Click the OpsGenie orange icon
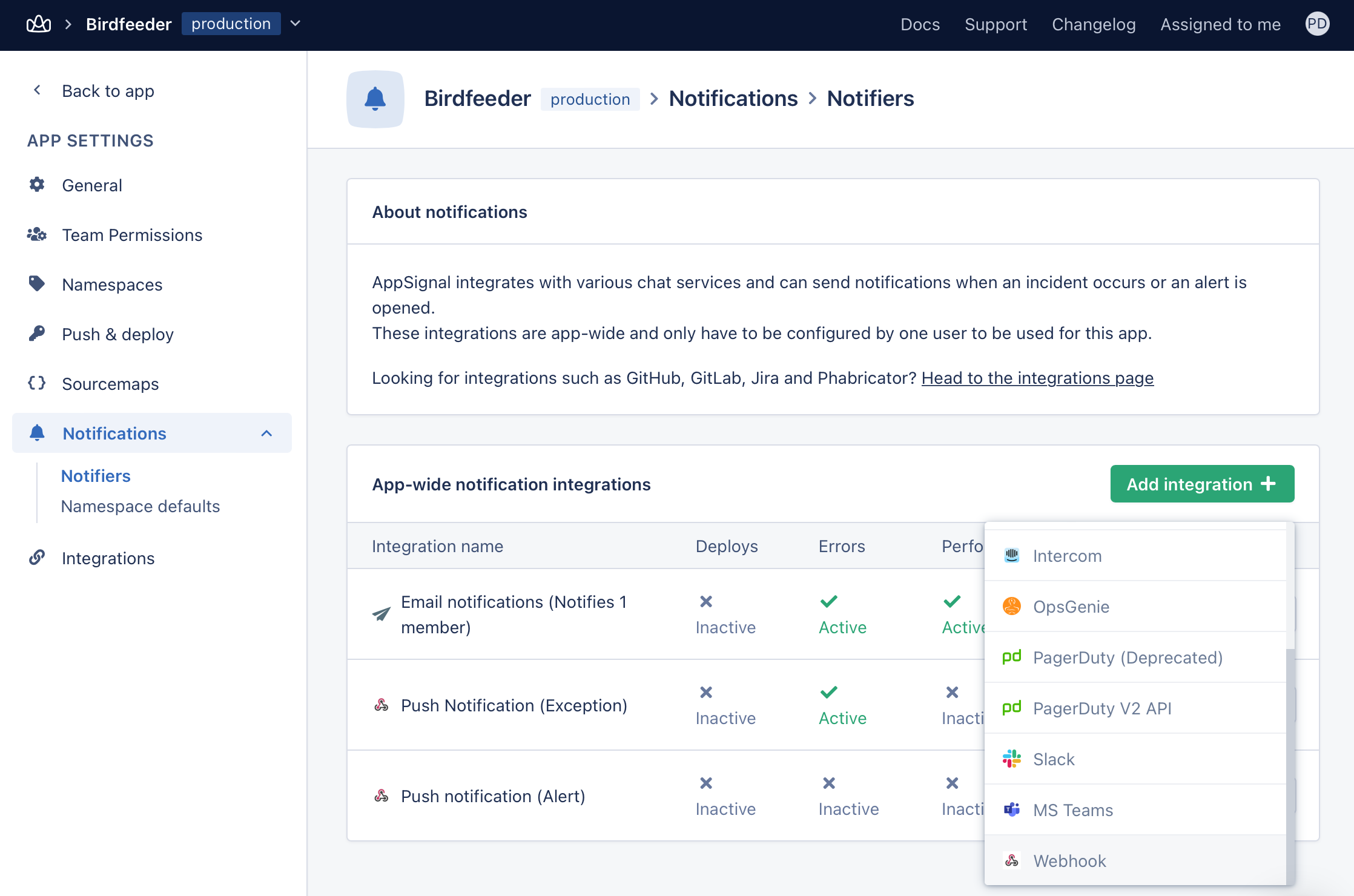The height and width of the screenshot is (896, 1354). 1011,606
